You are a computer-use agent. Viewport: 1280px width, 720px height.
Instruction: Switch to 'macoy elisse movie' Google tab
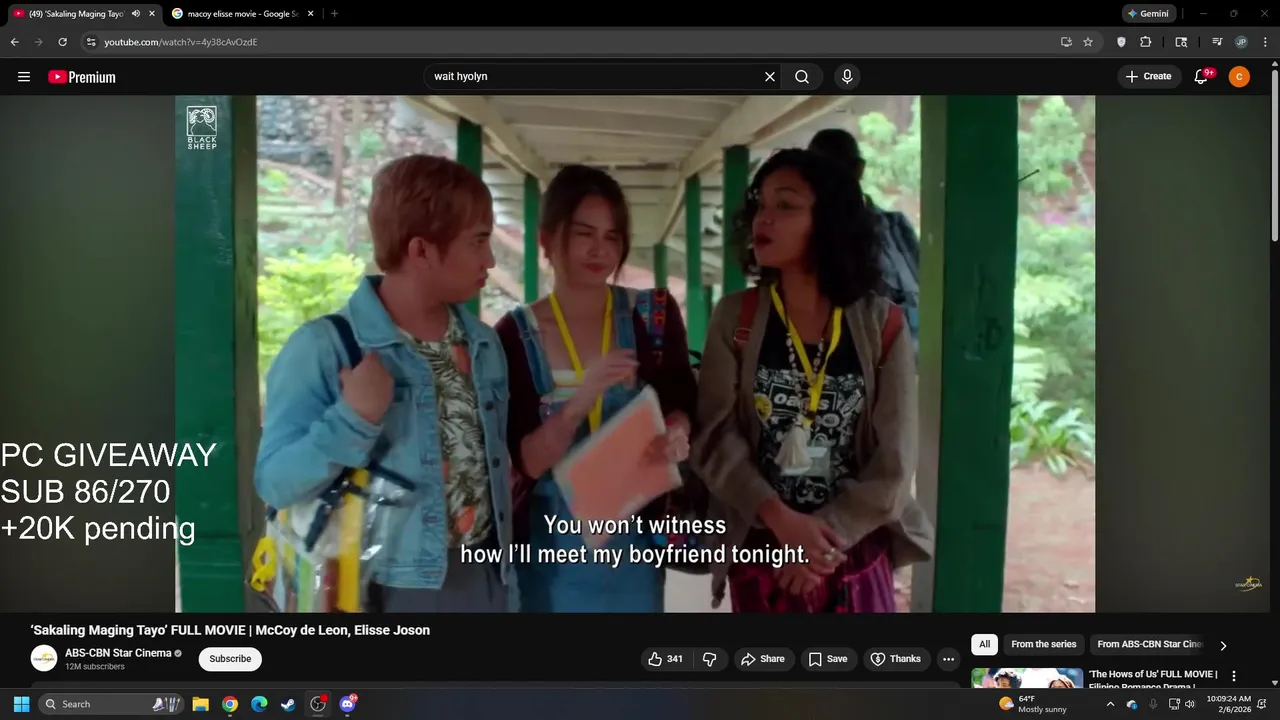tap(243, 14)
